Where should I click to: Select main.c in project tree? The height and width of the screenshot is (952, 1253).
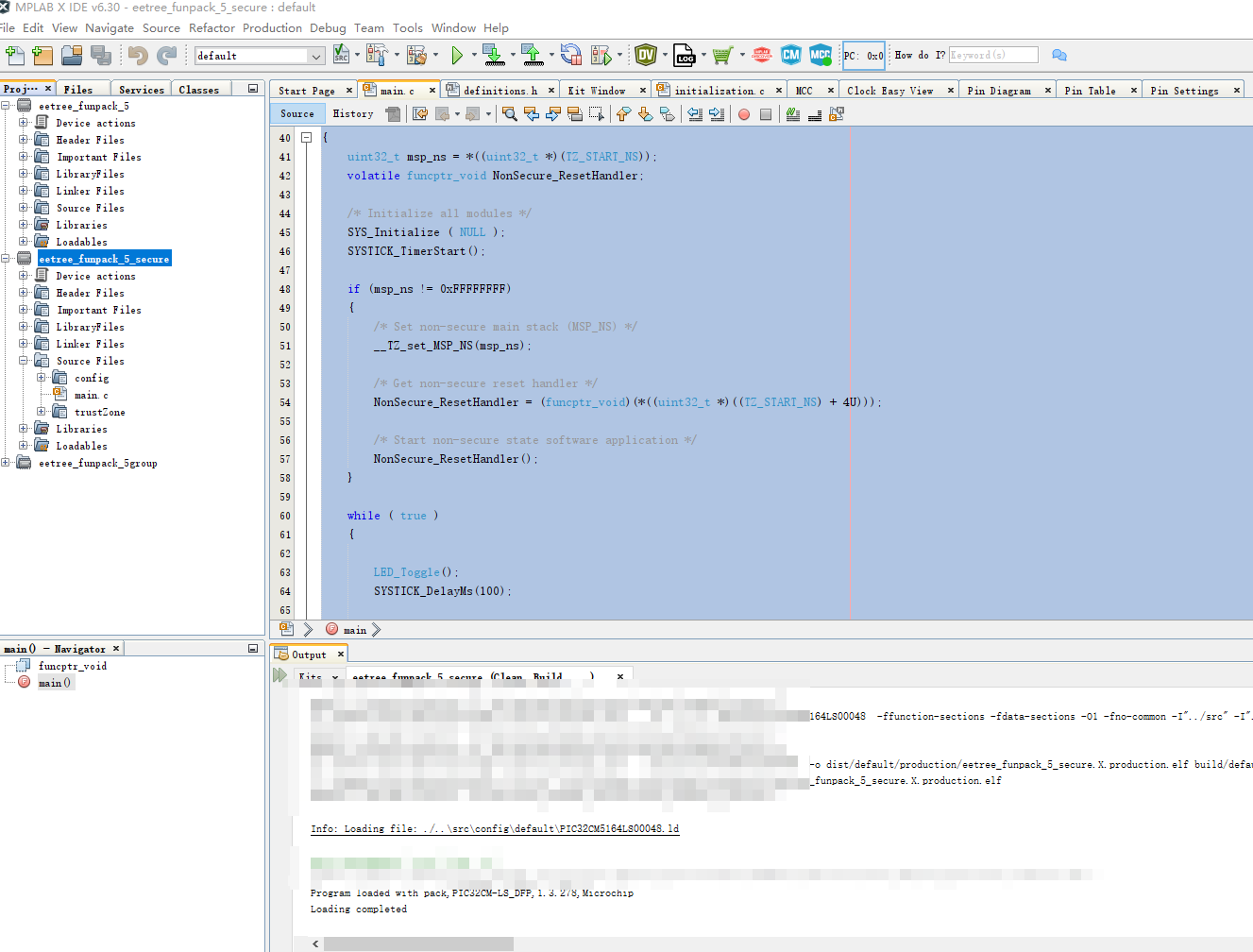(x=92, y=395)
